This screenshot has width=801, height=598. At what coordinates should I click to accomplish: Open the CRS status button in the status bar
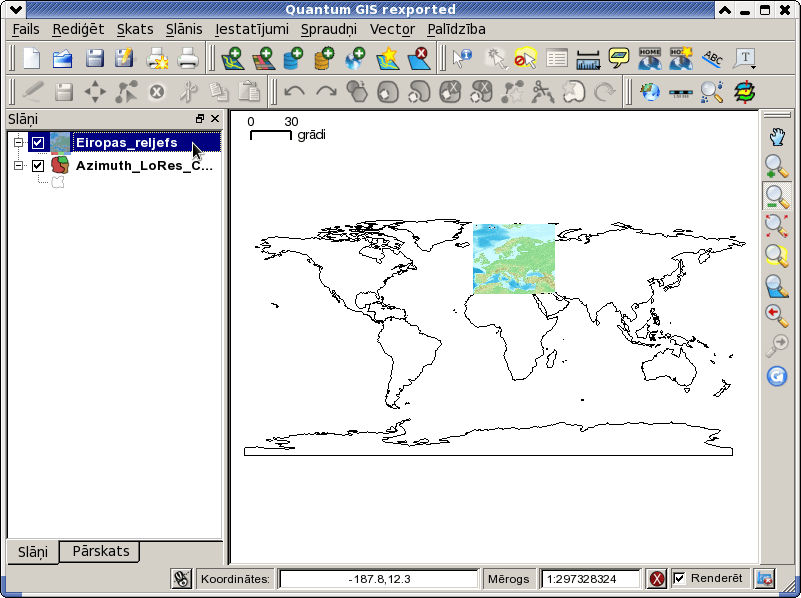[x=765, y=579]
